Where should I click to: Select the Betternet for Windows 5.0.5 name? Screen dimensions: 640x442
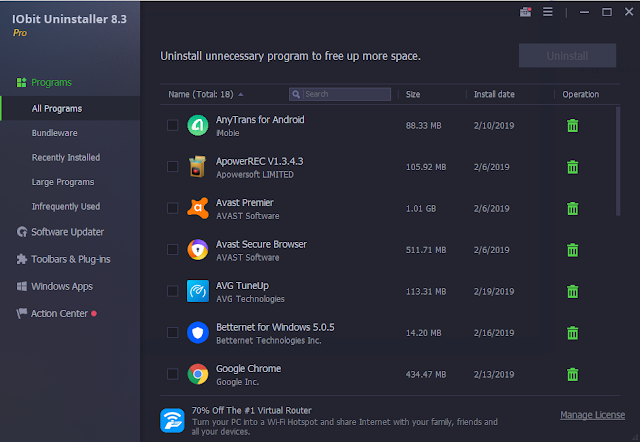(x=275, y=327)
